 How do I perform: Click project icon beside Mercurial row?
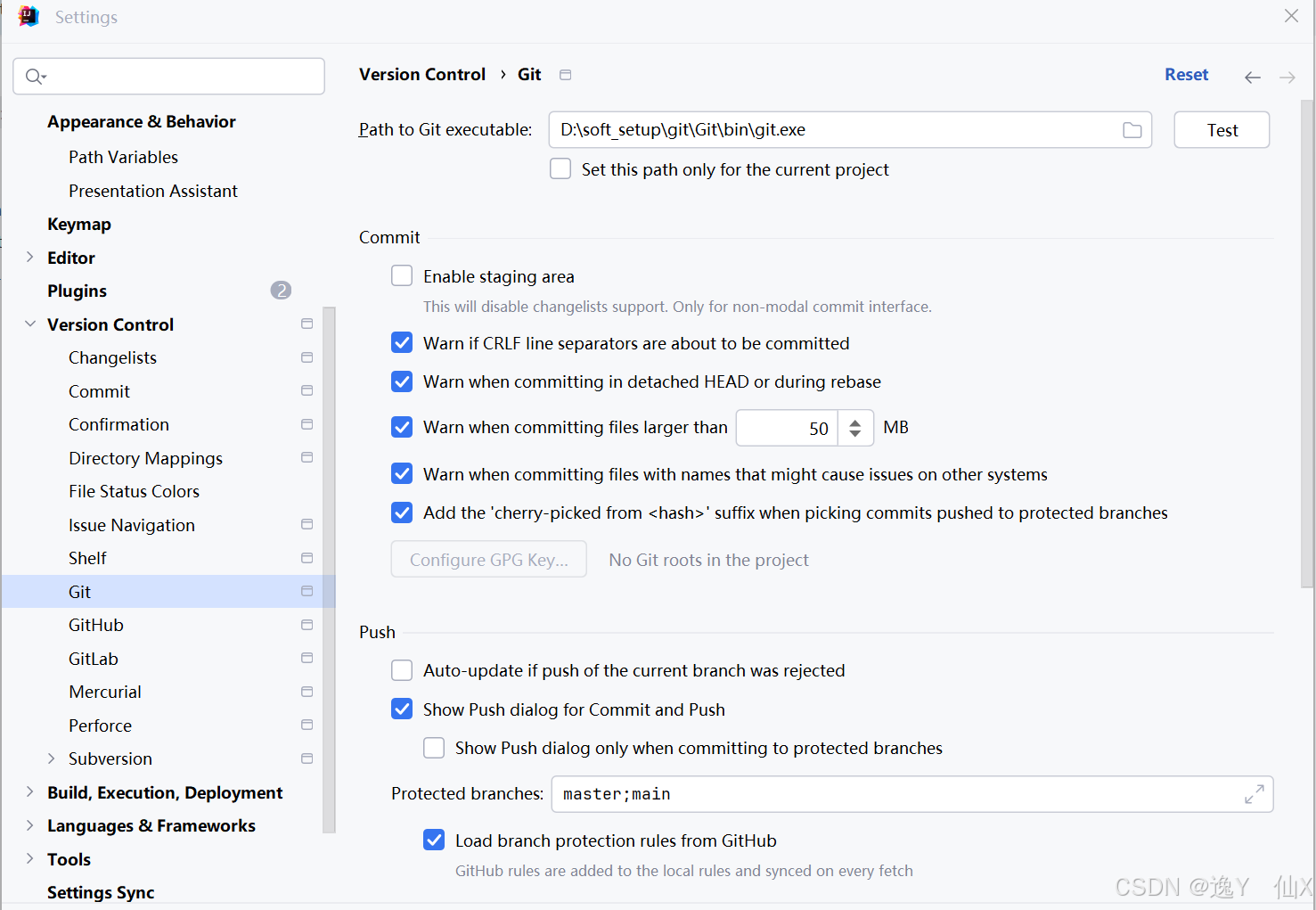click(x=307, y=692)
